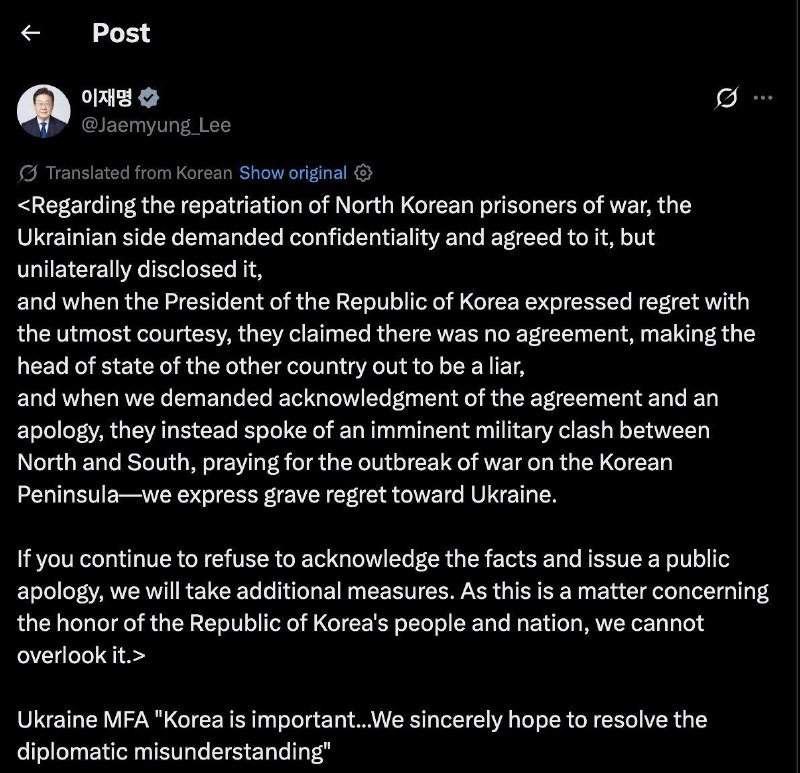The image size is (800, 773).
Task: Click the text 'unilaterally disclosed it,'
Action: [x=140, y=269]
